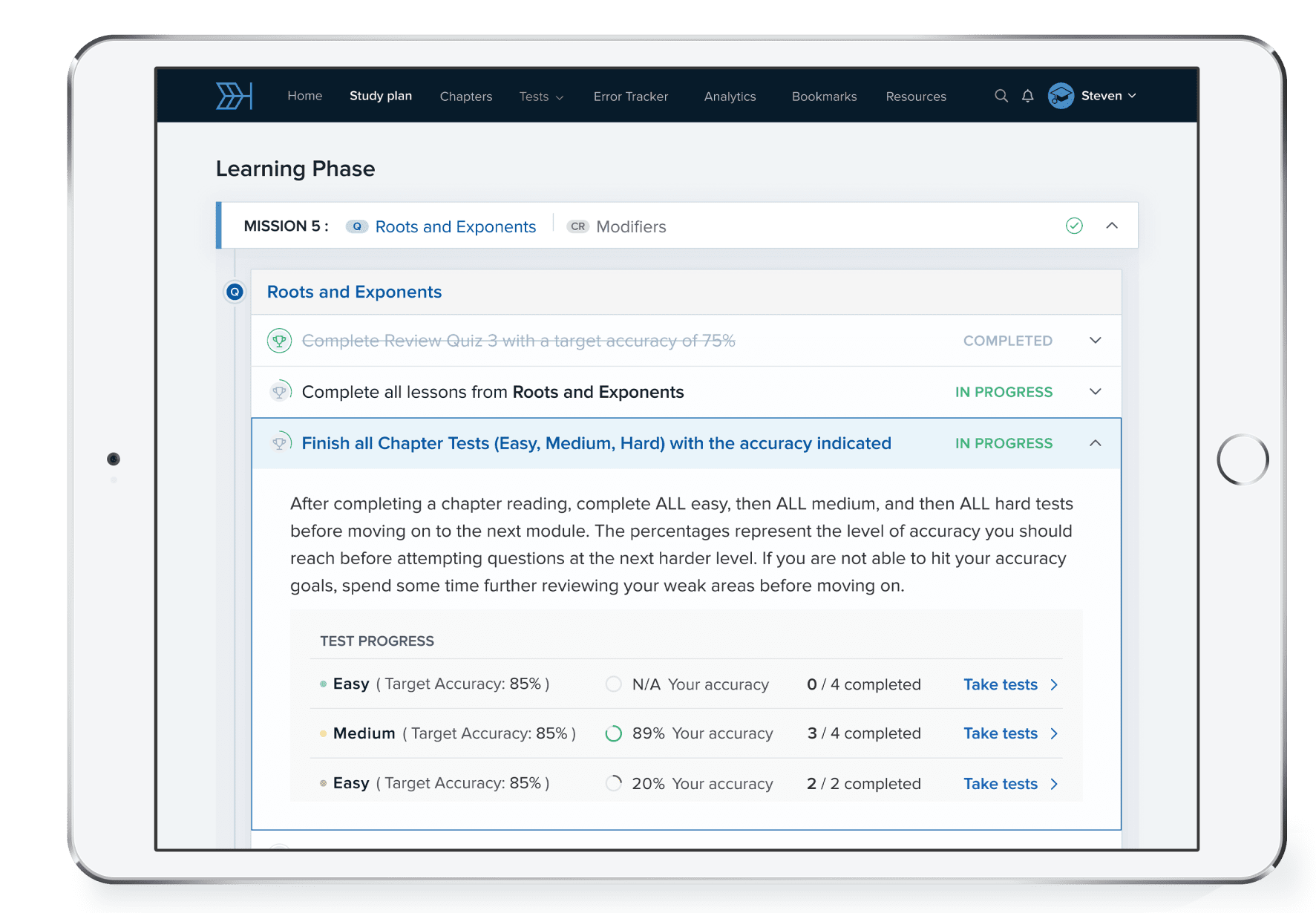Click the green dot next to Easy

(x=322, y=684)
